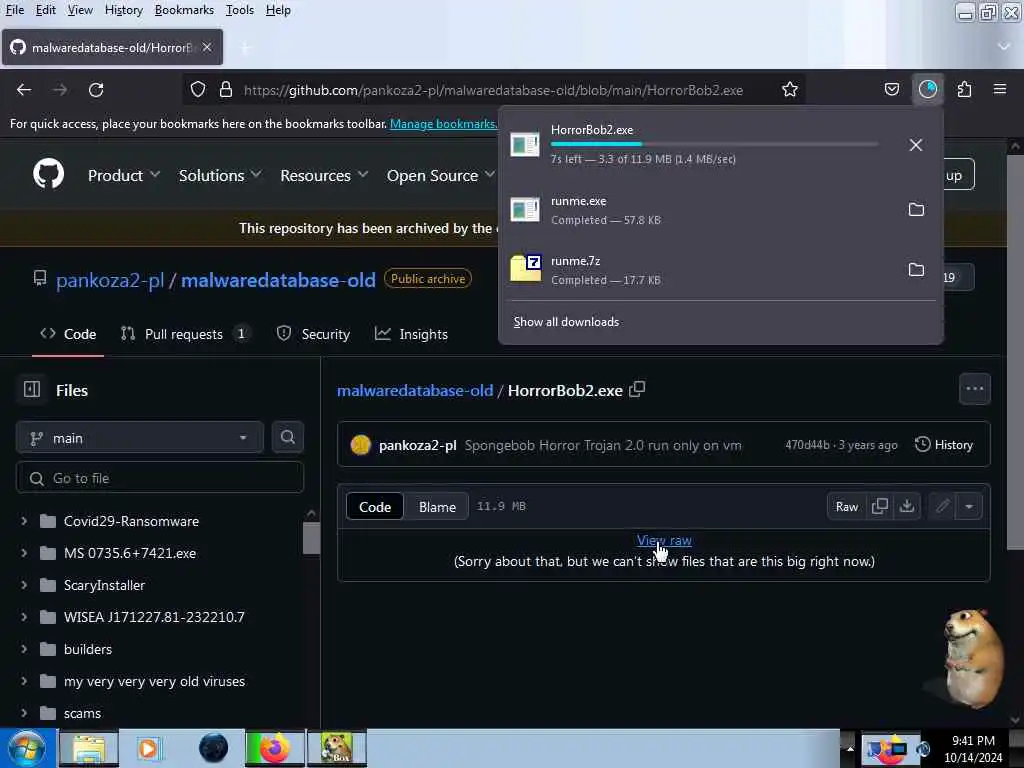The image size is (1024, 768).
Task: Click the View raw link
Action: (664, 540)
